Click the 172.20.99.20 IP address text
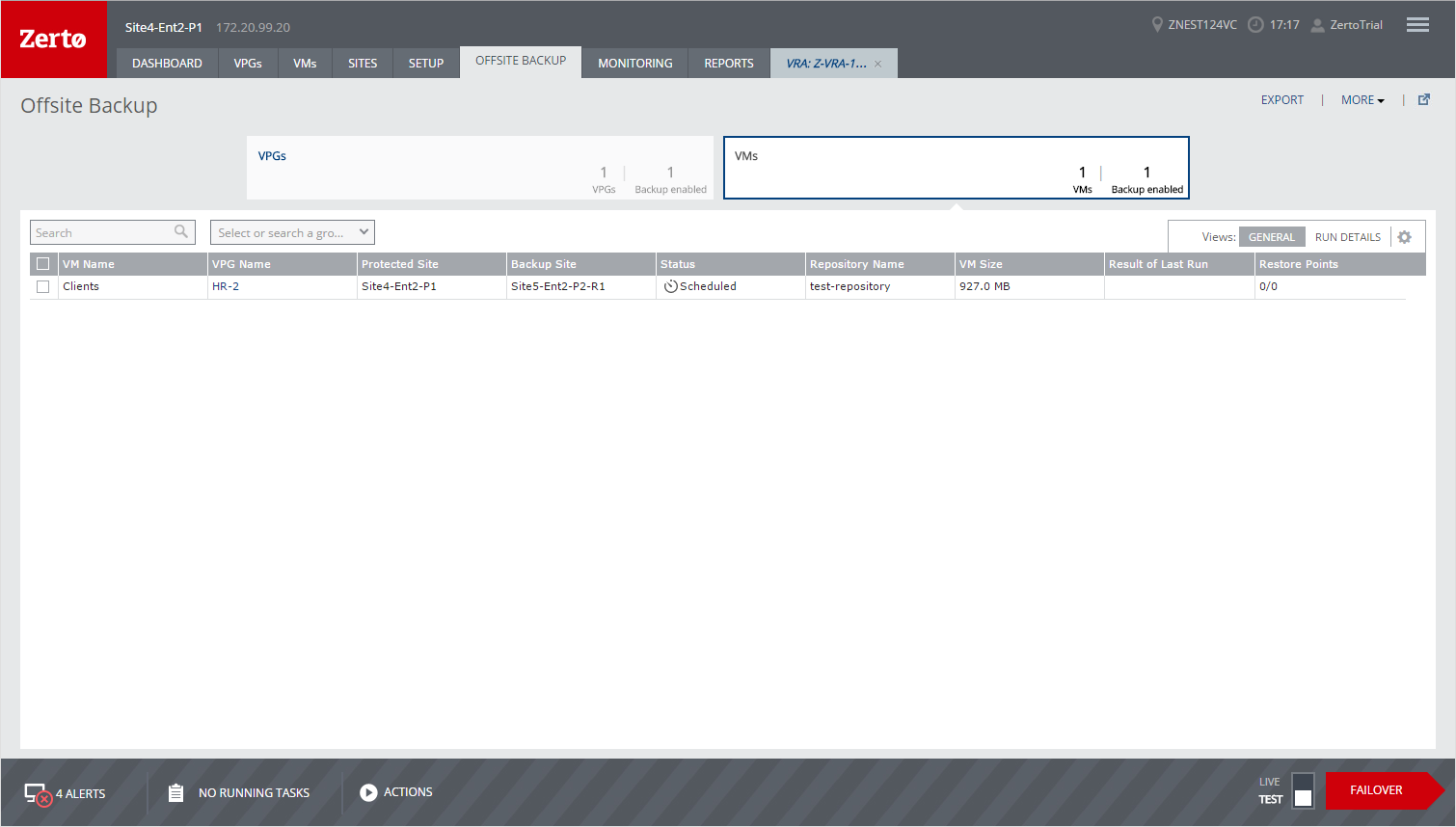The height and width of the screenshot is (827, 1456). point(253,28)
